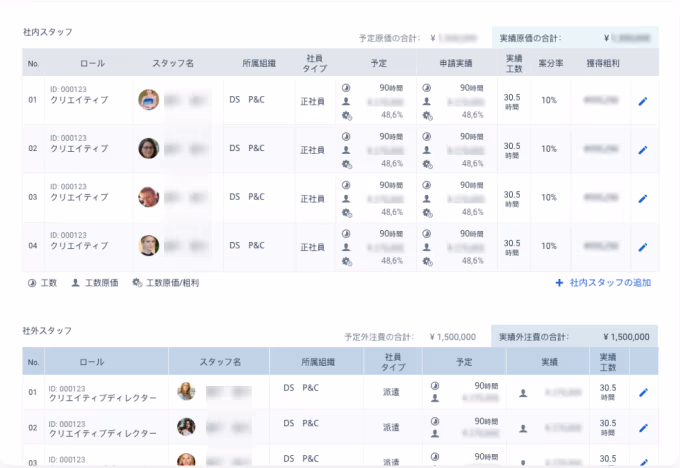
Task: Open avatar of external staff row 01
Action: (x=186, y=391)
